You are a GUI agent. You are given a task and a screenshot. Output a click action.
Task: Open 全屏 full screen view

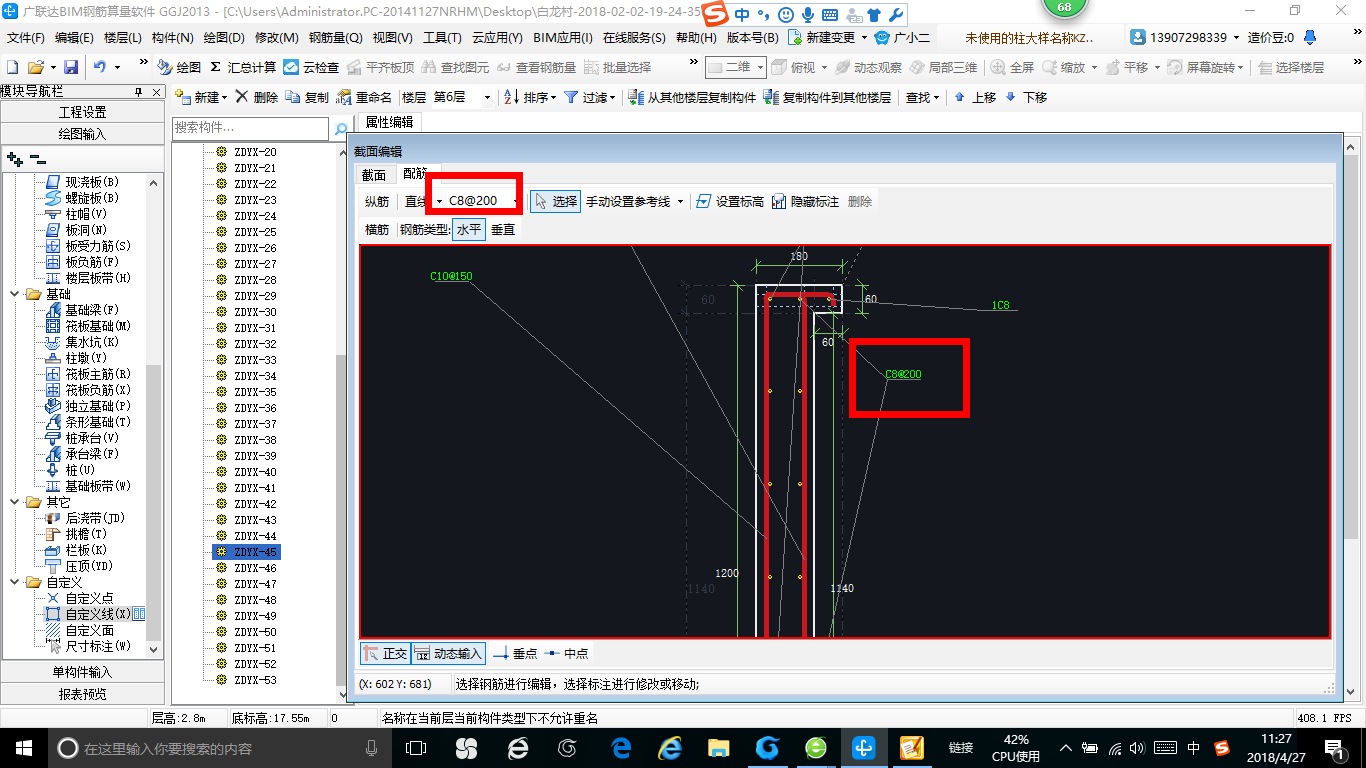coord(1013,67)
